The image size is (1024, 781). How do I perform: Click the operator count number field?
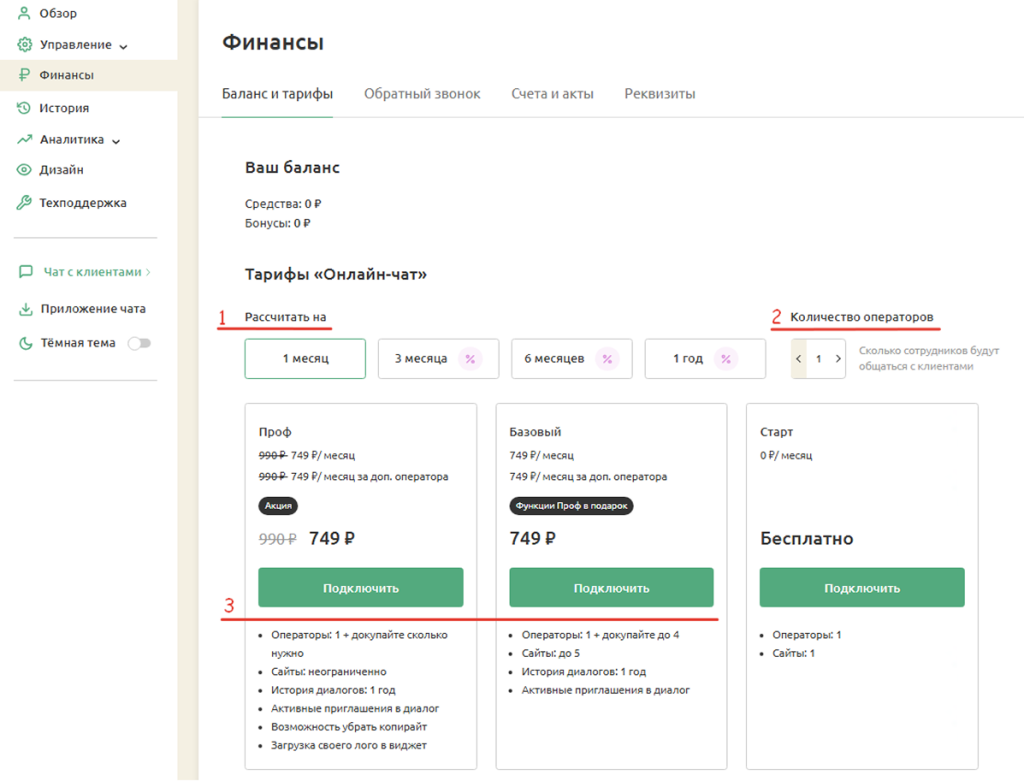coord(818,359)
